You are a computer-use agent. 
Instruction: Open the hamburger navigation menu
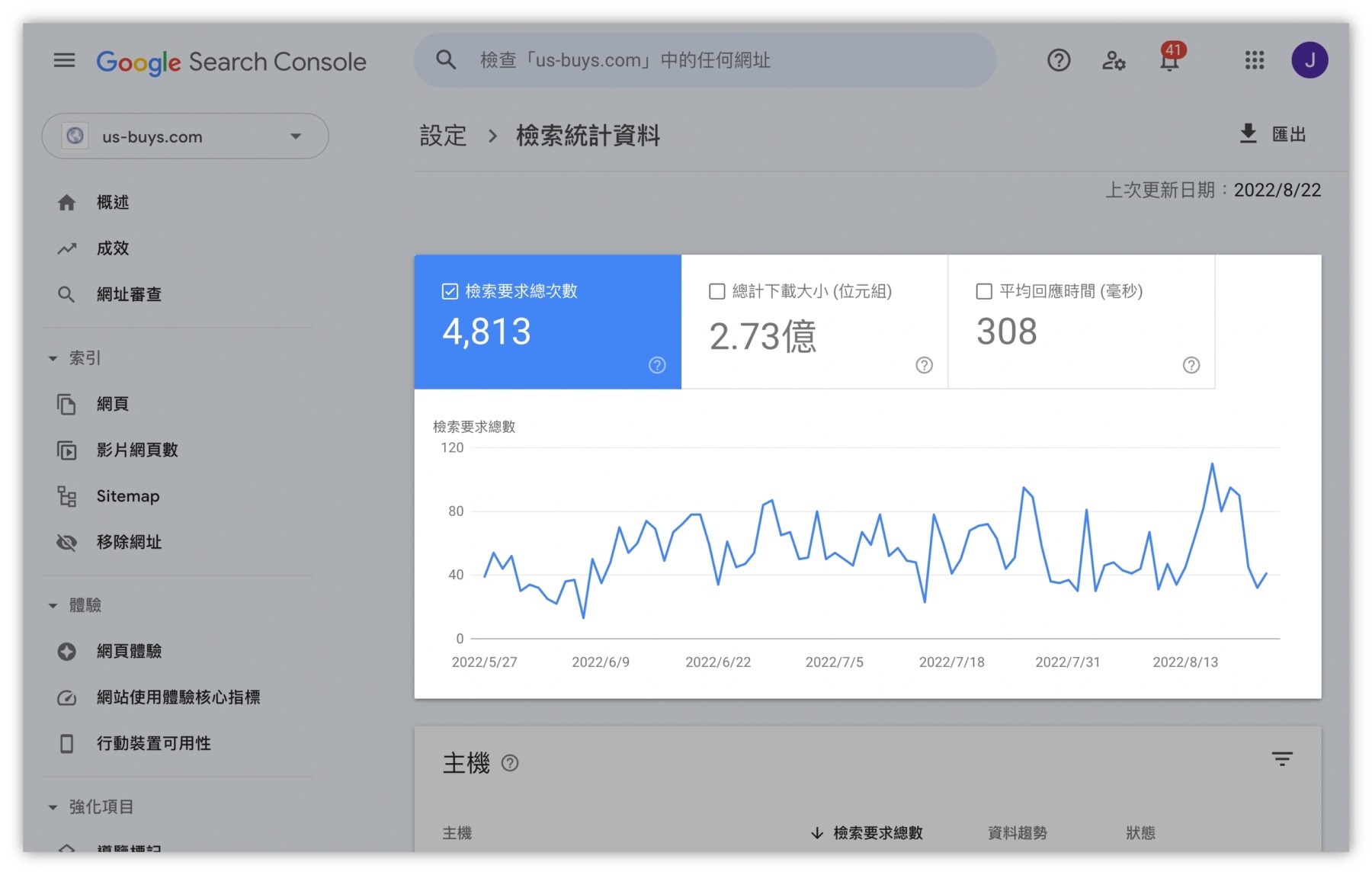click(64, 60)
